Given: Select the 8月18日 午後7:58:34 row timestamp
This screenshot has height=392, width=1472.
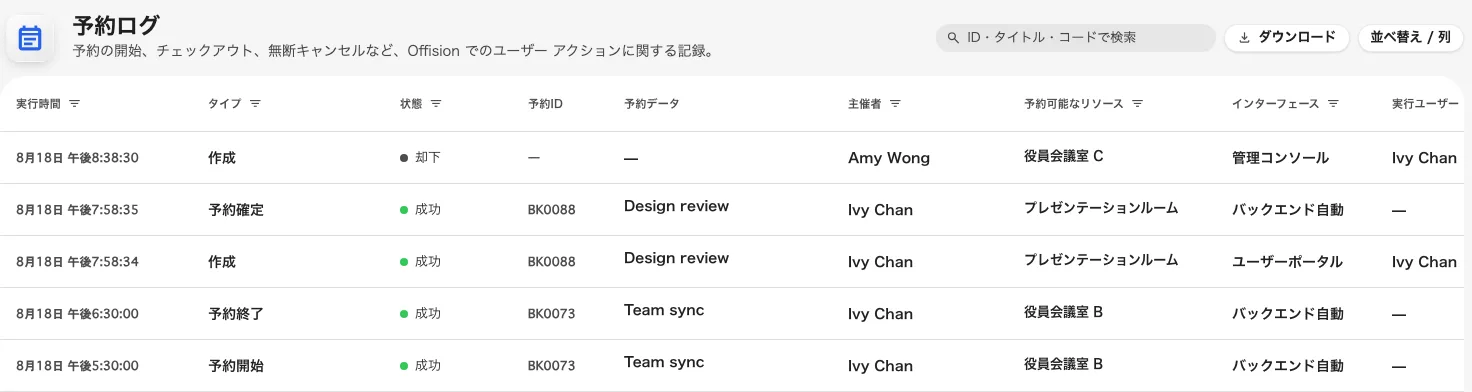Looking at the screenshot, I should point(77,262).
